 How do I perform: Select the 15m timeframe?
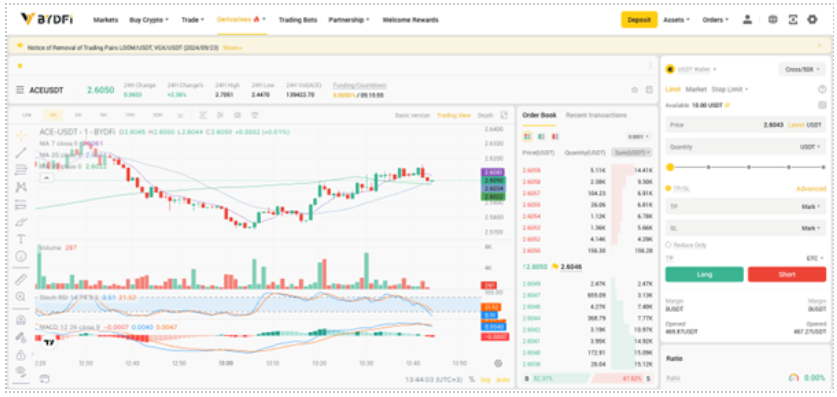coord(130,115)
